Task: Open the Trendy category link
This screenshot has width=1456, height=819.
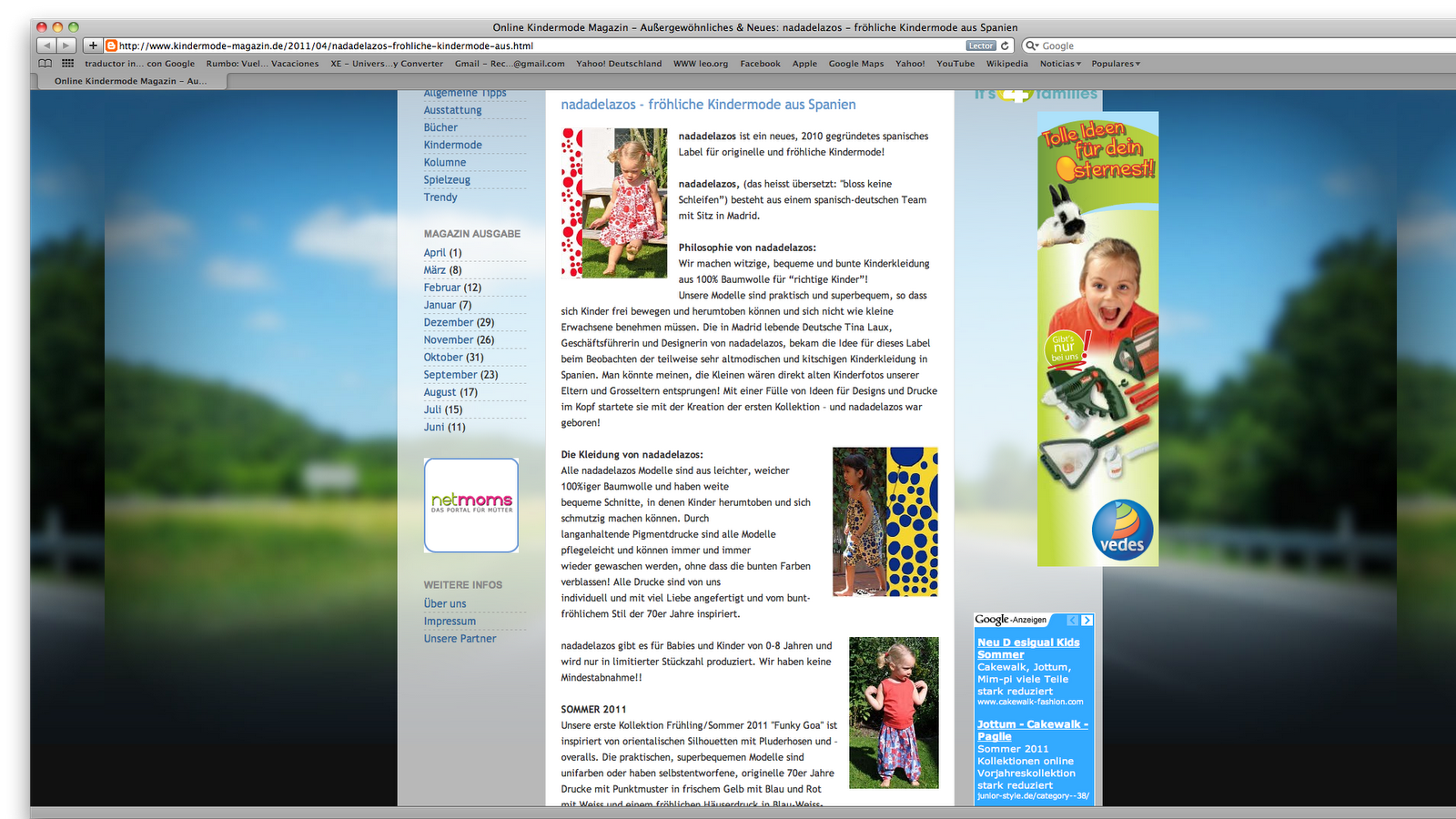Action: [x=440, y=197]
